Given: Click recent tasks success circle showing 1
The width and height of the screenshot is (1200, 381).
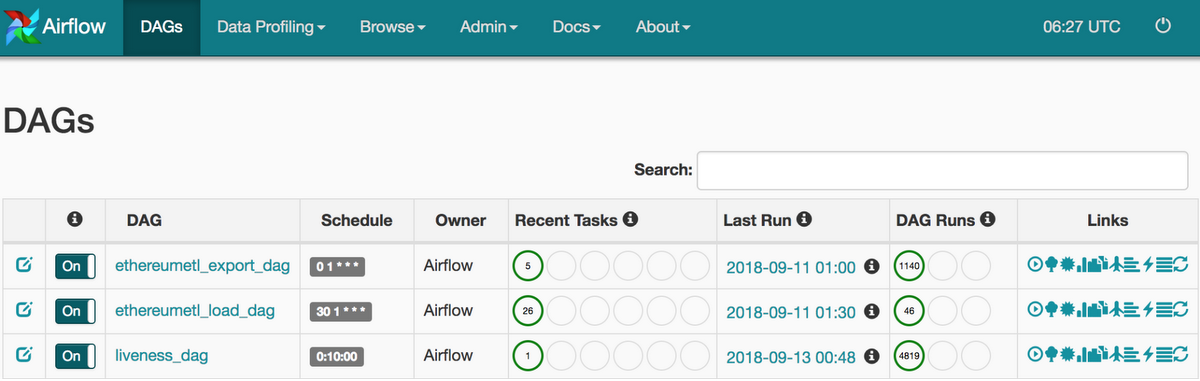Looking at the screenshot, I should [527, 356].
